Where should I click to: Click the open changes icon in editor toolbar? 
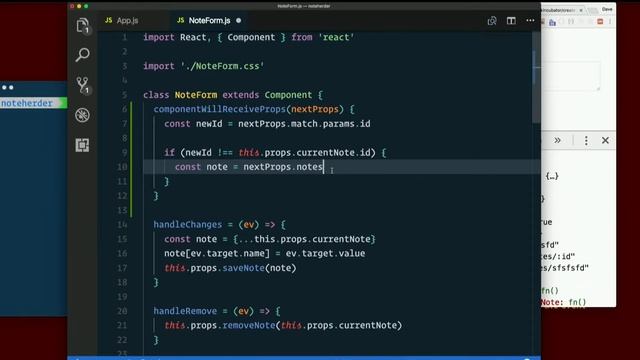pos(492,21)
